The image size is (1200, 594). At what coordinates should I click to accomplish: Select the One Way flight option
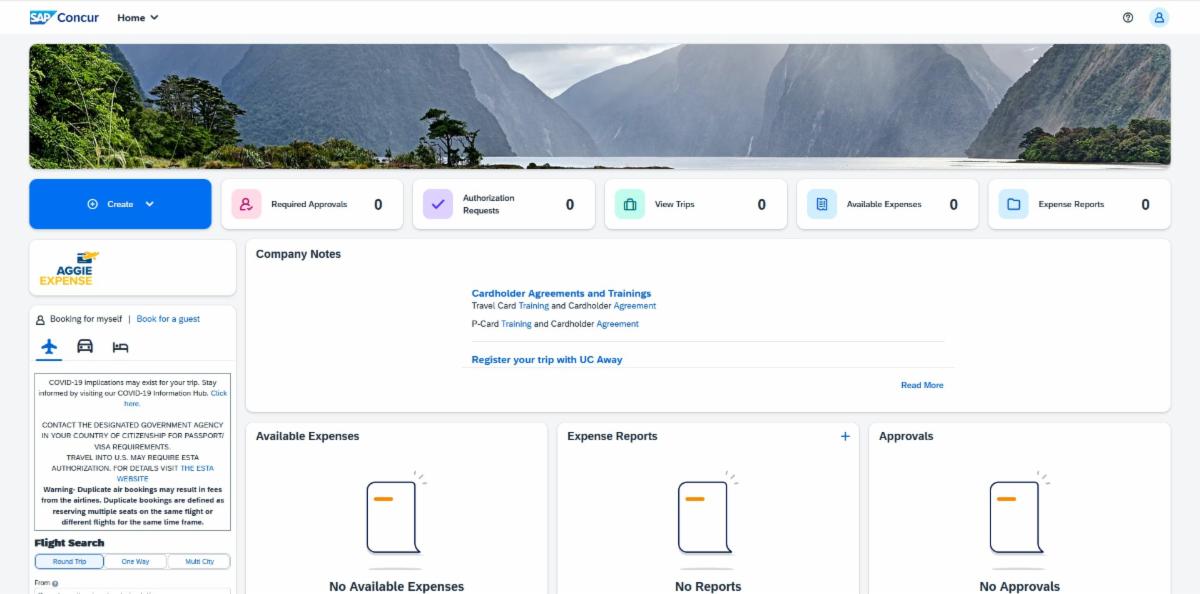135,562
